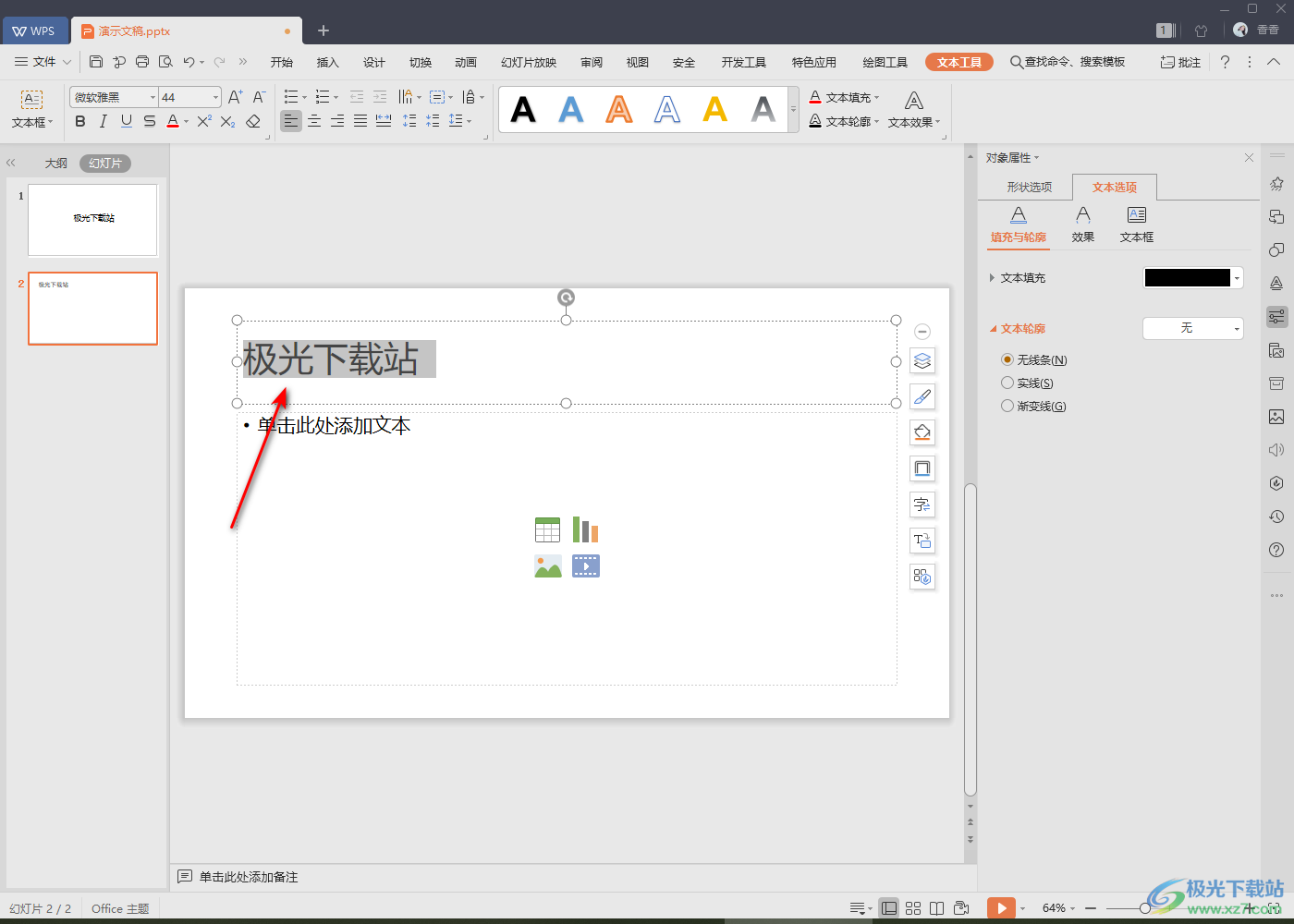Open the font size 44 dropdown
The height and width of the screenshot is (924, 1294).
215,97
